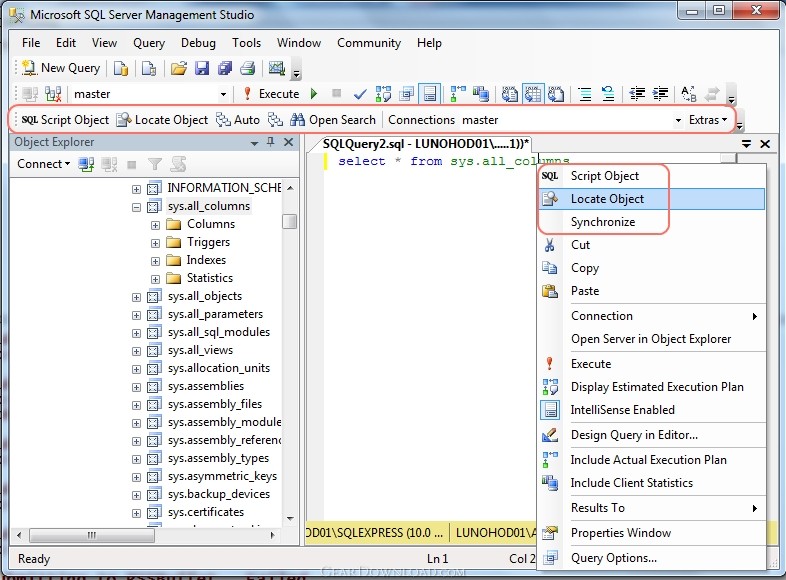Image resolution: width=786 pixels, height=580 pixels.
Task: Click the Activity Monitor icon
Action: point(277,68)
